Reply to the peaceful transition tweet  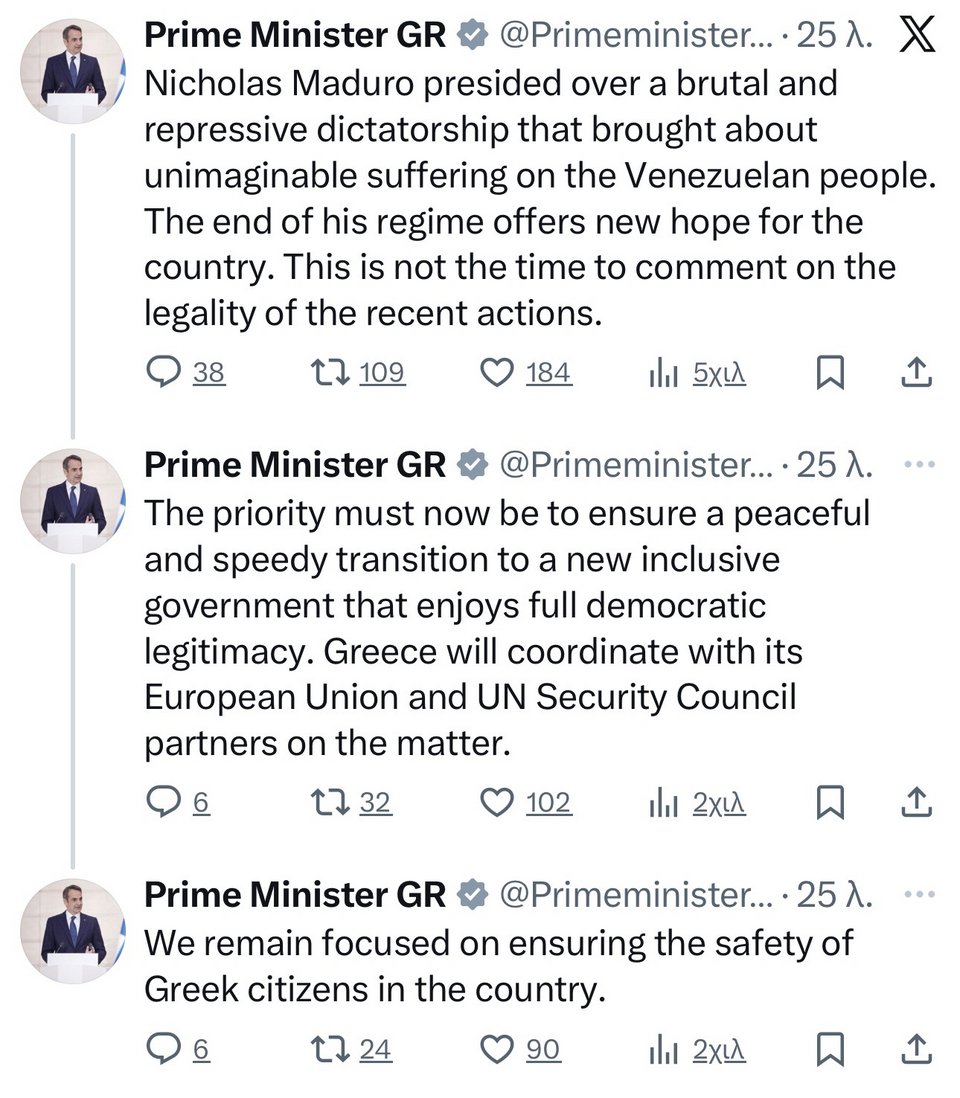click(x=162, y=802)
